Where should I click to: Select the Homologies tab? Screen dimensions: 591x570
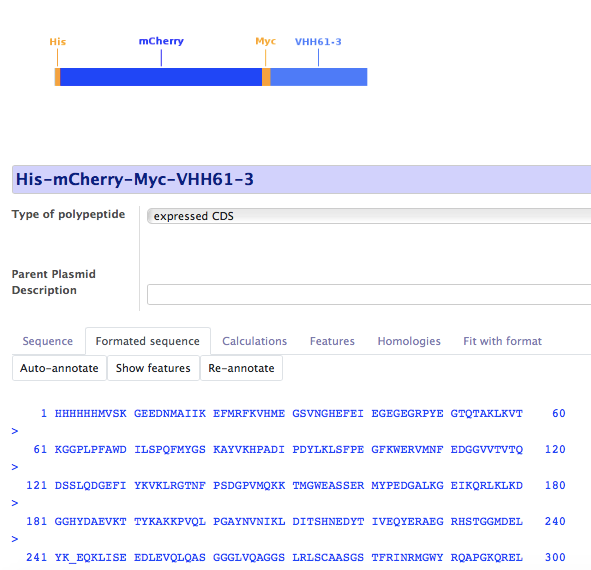[x=409, y=341]
